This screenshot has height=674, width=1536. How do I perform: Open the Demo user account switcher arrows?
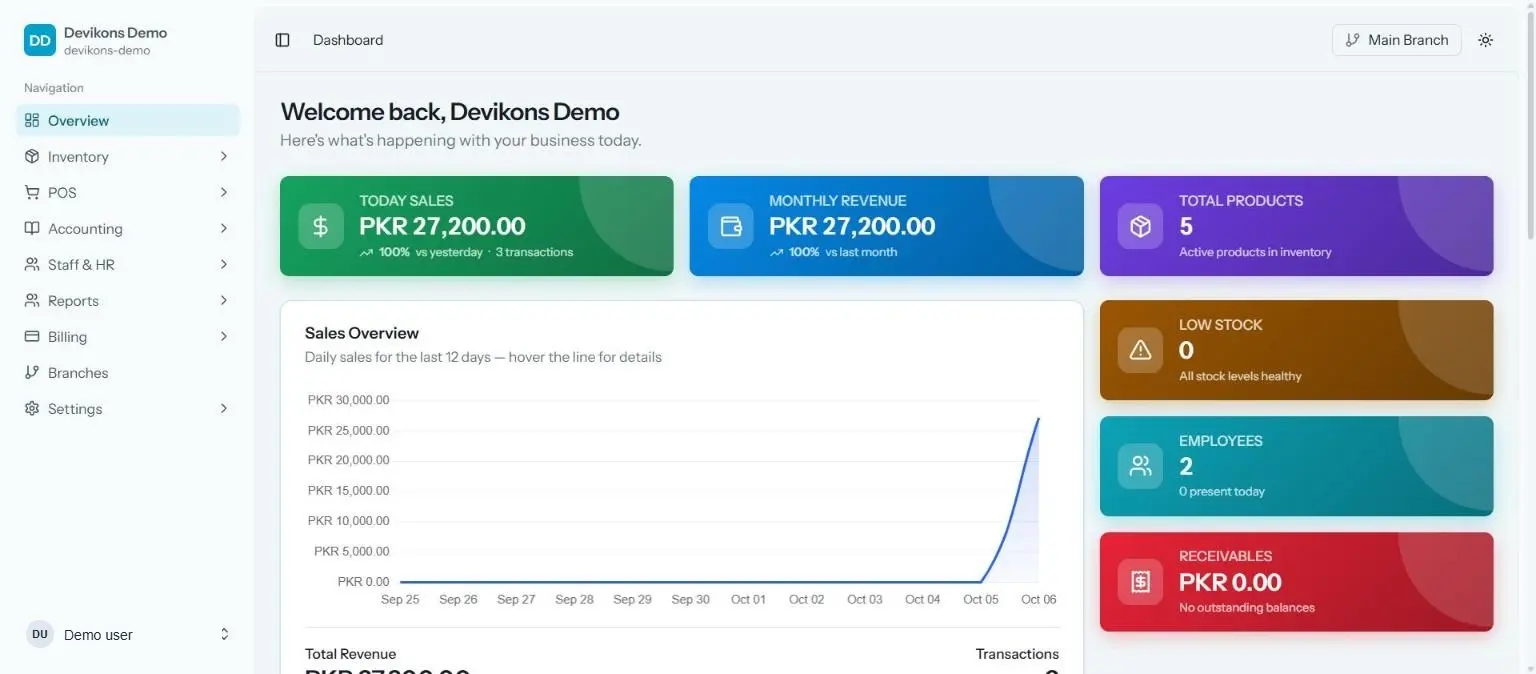pos(224,634)
